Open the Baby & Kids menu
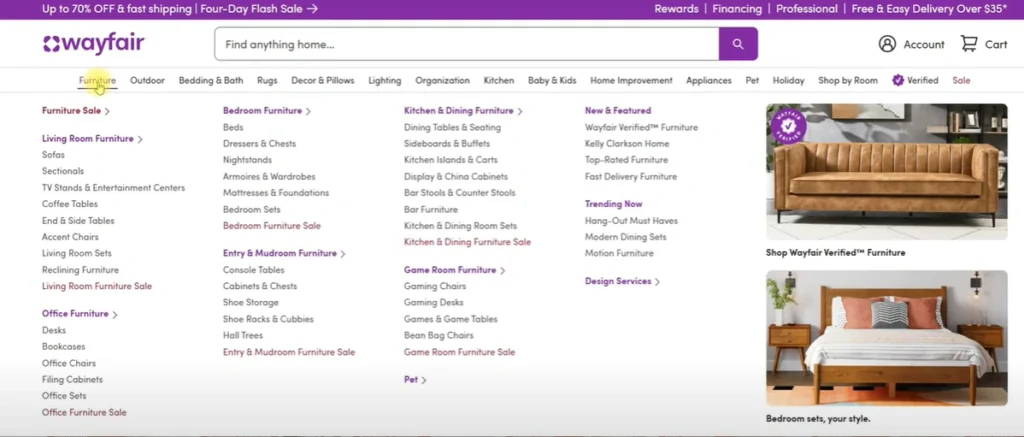The image size is (1024, 437). [552, 80]
